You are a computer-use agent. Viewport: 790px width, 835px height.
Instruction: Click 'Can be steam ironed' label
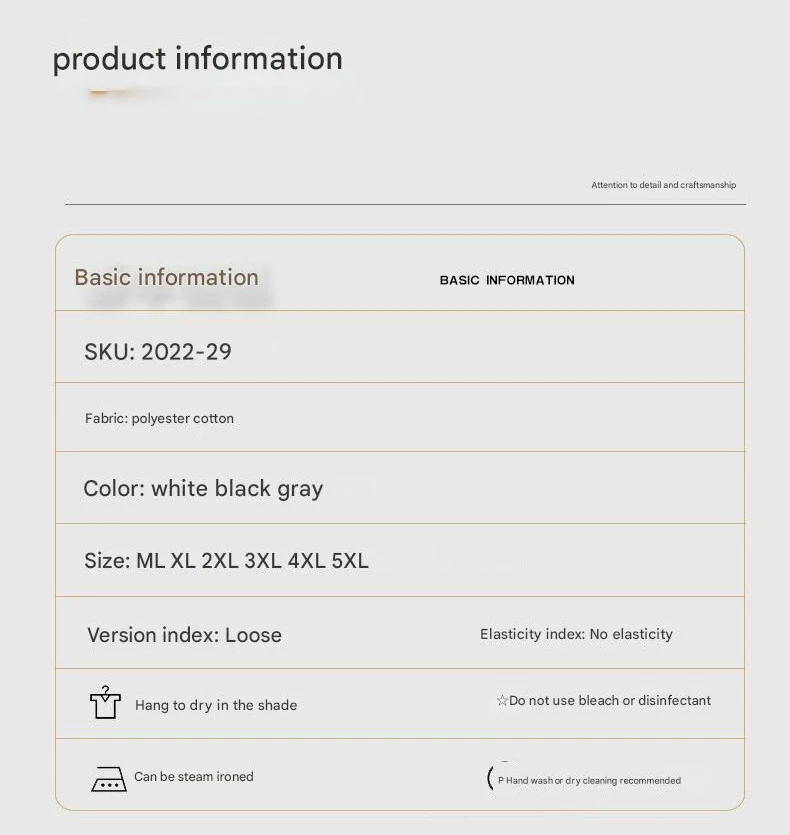[193, 776]
